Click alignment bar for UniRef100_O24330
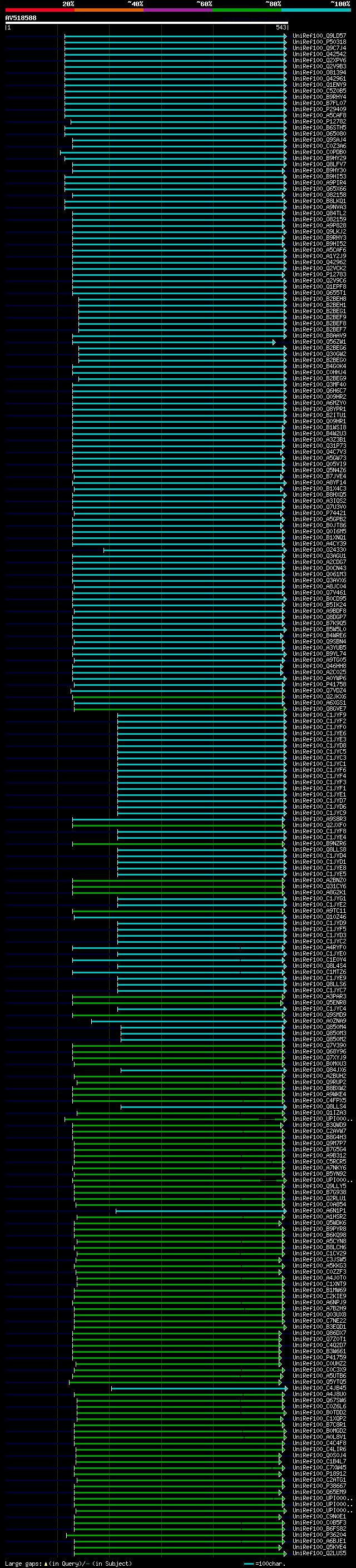Image resolution: width=356 pixels, height=1568 pixels. coord(194,550)
